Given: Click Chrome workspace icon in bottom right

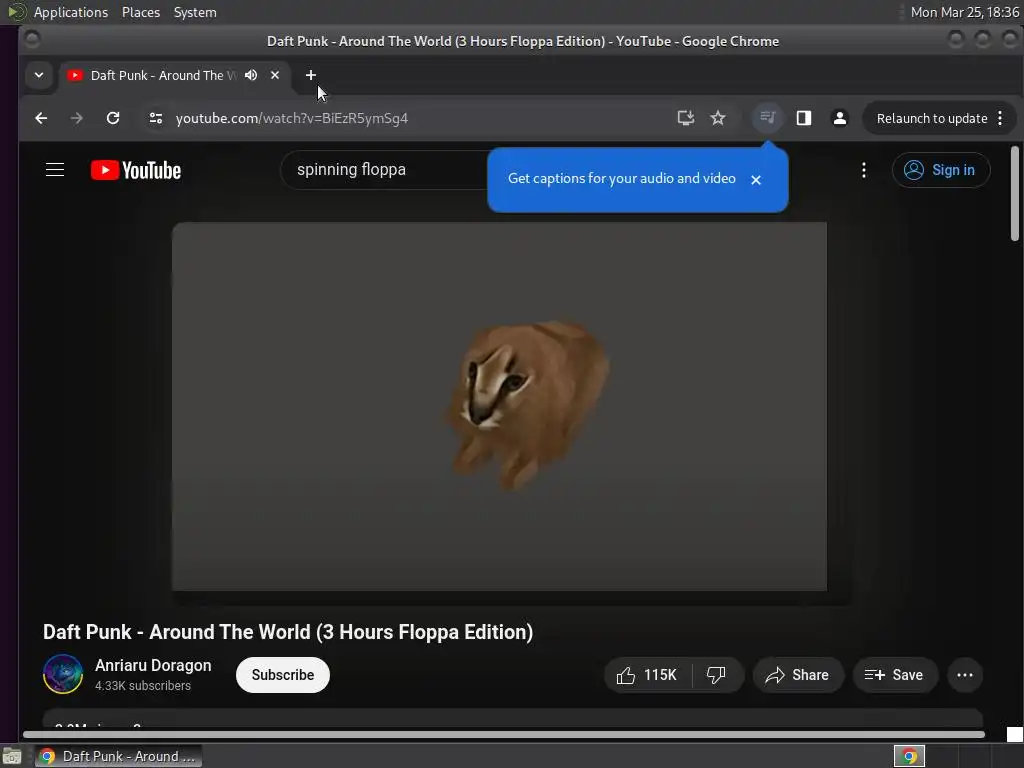Looking at the screenshot, I should tap(909, 756).
